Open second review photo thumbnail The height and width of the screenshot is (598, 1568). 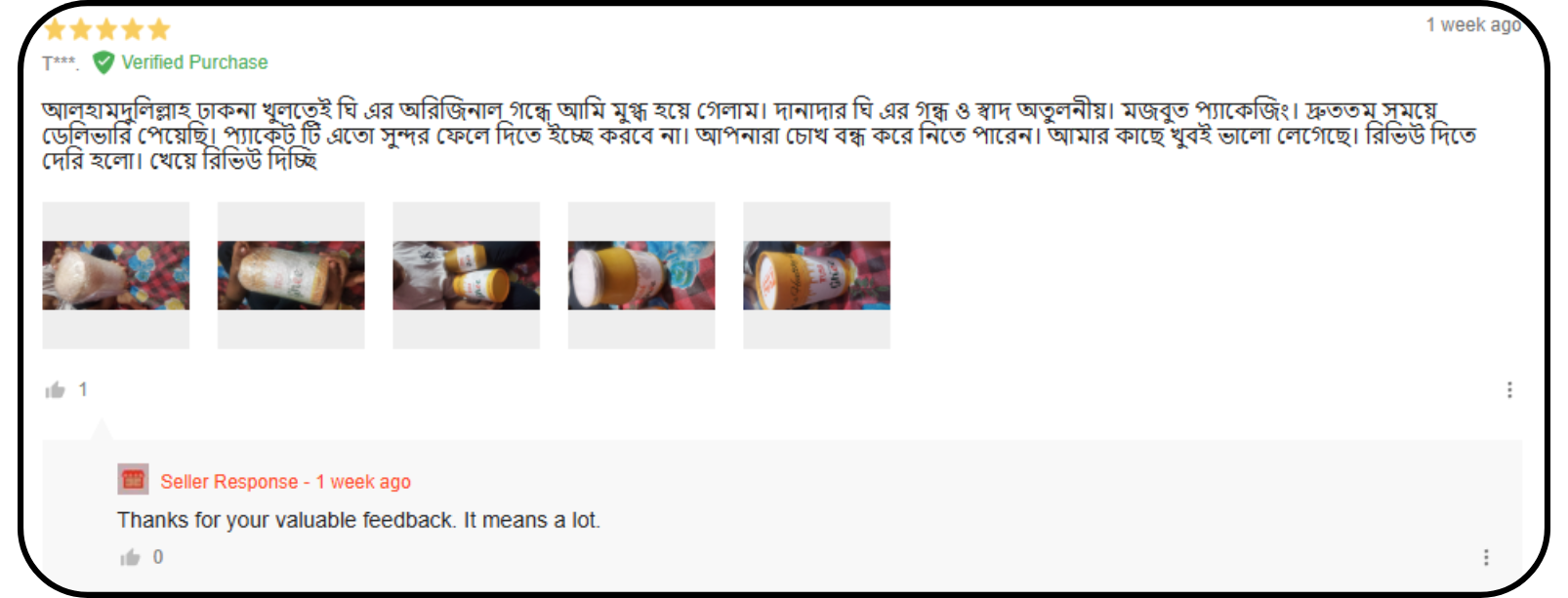[291, 275]
